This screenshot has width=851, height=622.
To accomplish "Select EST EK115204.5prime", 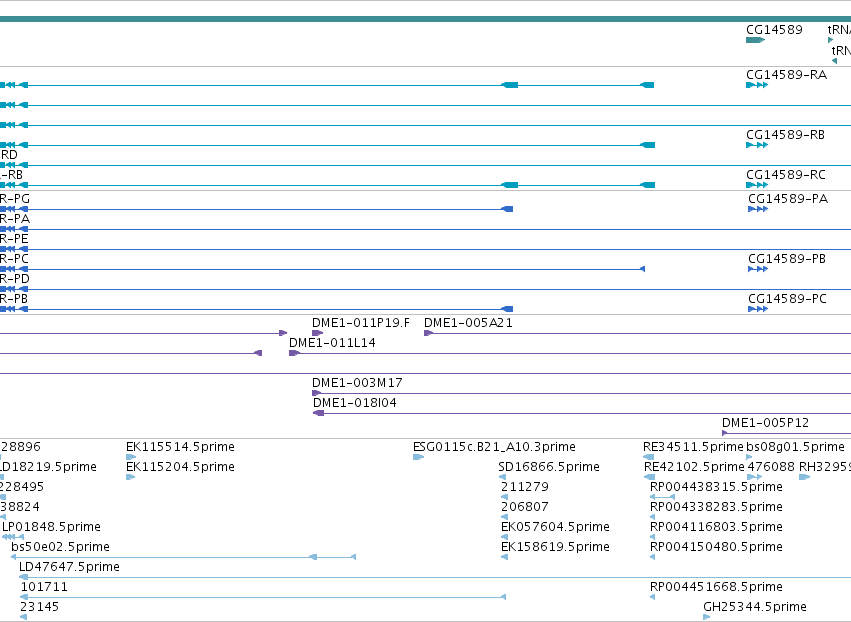I will coord(180,467).
